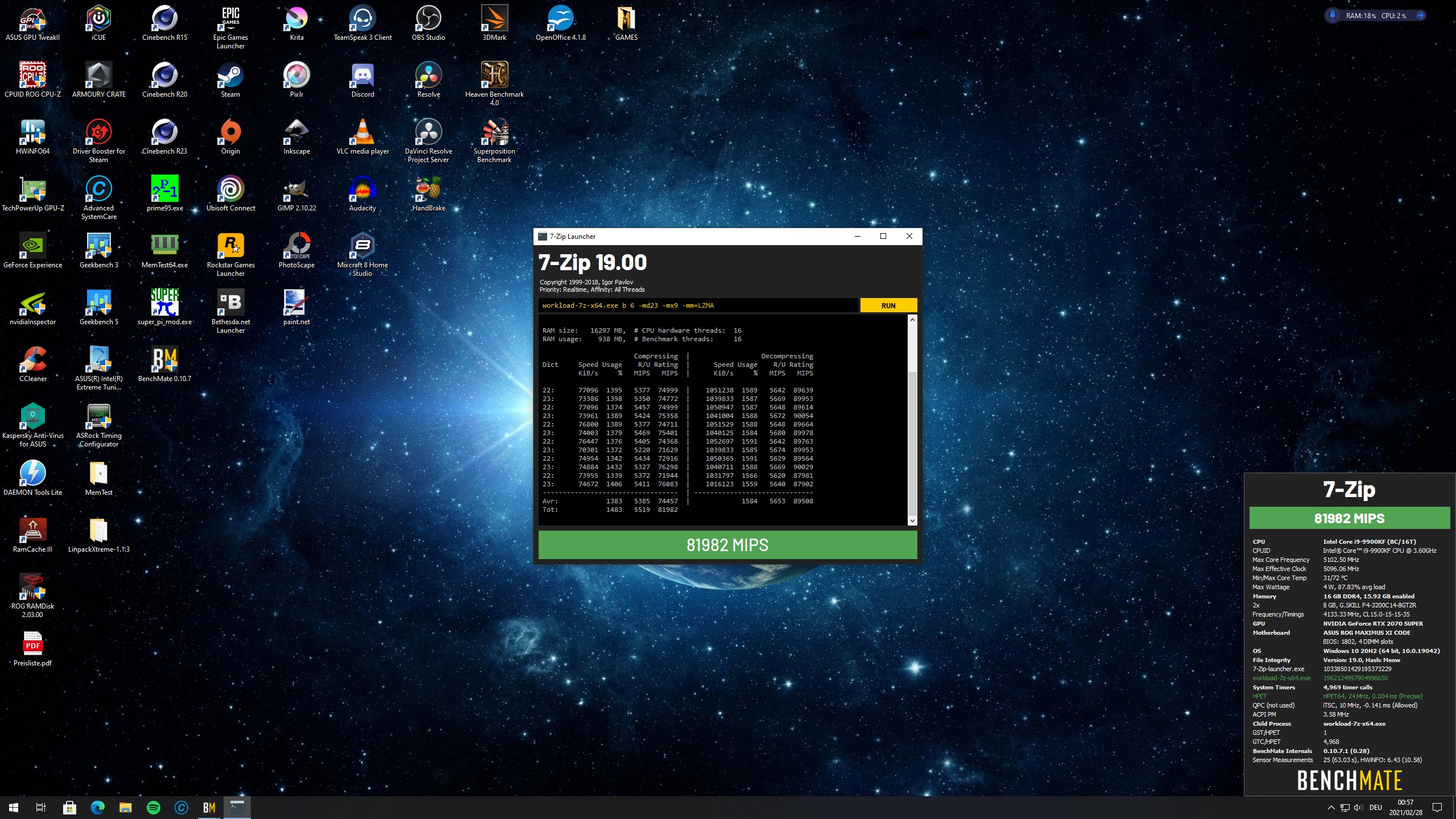Open Heaven Benchmark 4.0 icon

pos(494,84)
